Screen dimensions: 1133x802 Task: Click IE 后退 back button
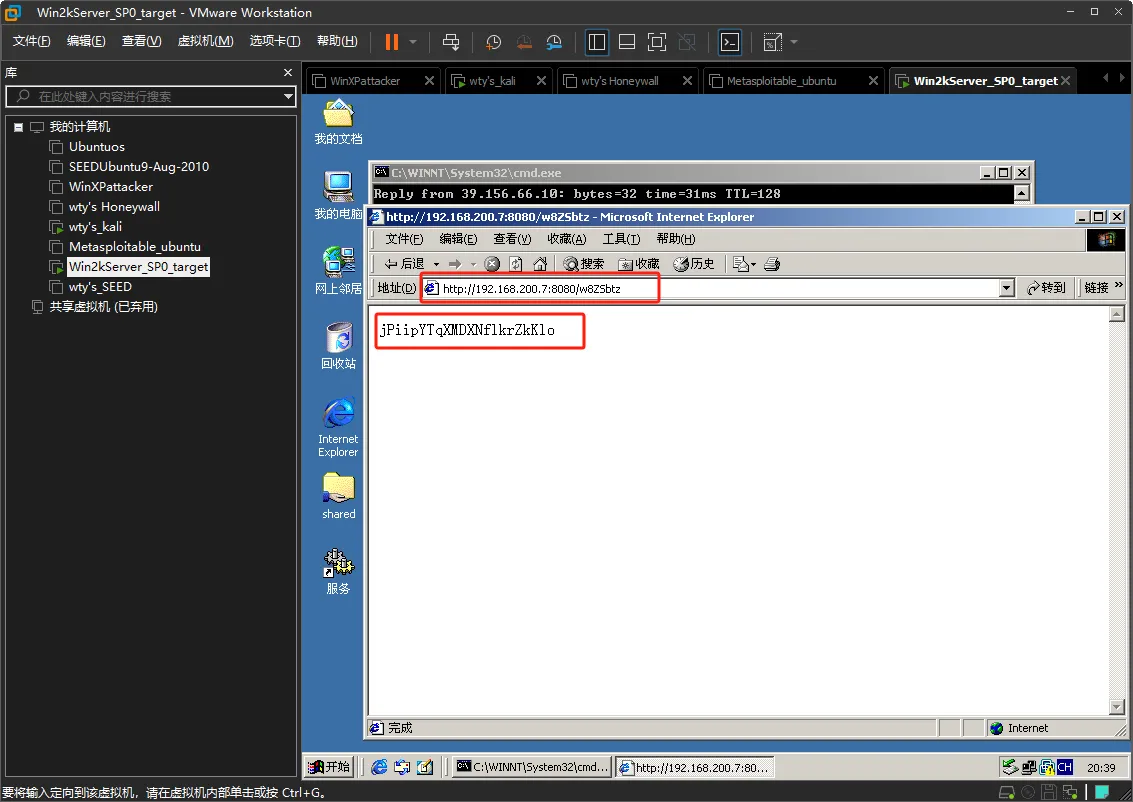coord(404,264)
